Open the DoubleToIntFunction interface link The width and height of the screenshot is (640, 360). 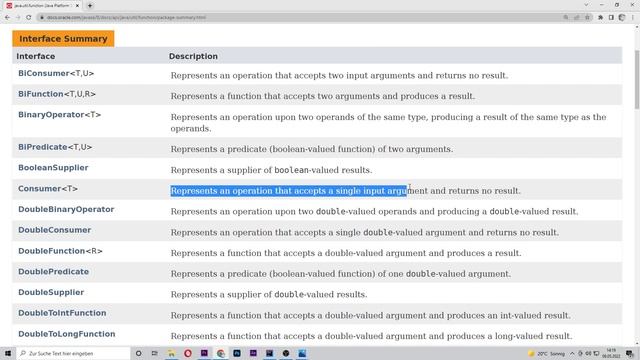[x=62, y=313]
